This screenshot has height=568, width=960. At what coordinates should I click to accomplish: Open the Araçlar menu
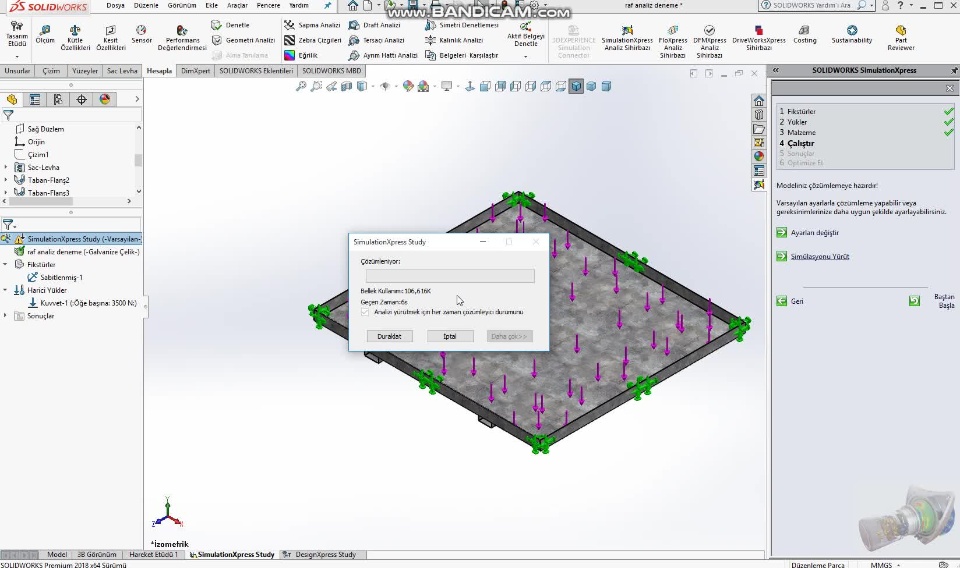(x=237, y=6)
